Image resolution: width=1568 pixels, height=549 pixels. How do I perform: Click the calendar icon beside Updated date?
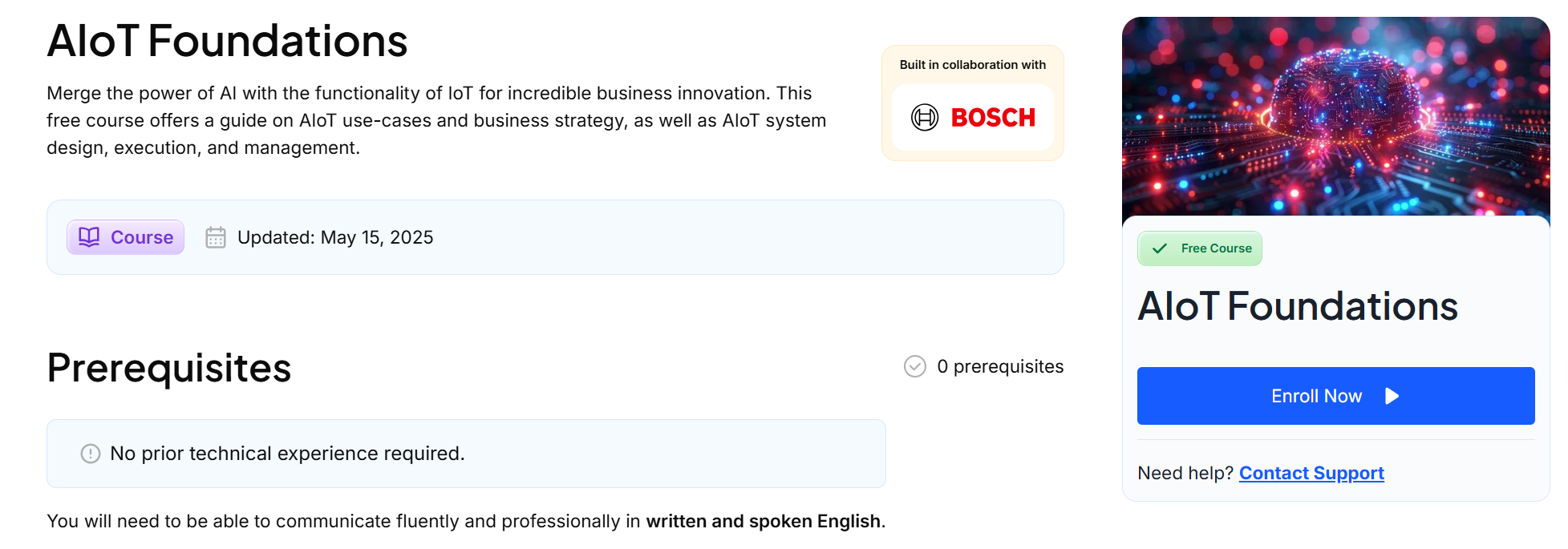(x=216, y=237)
